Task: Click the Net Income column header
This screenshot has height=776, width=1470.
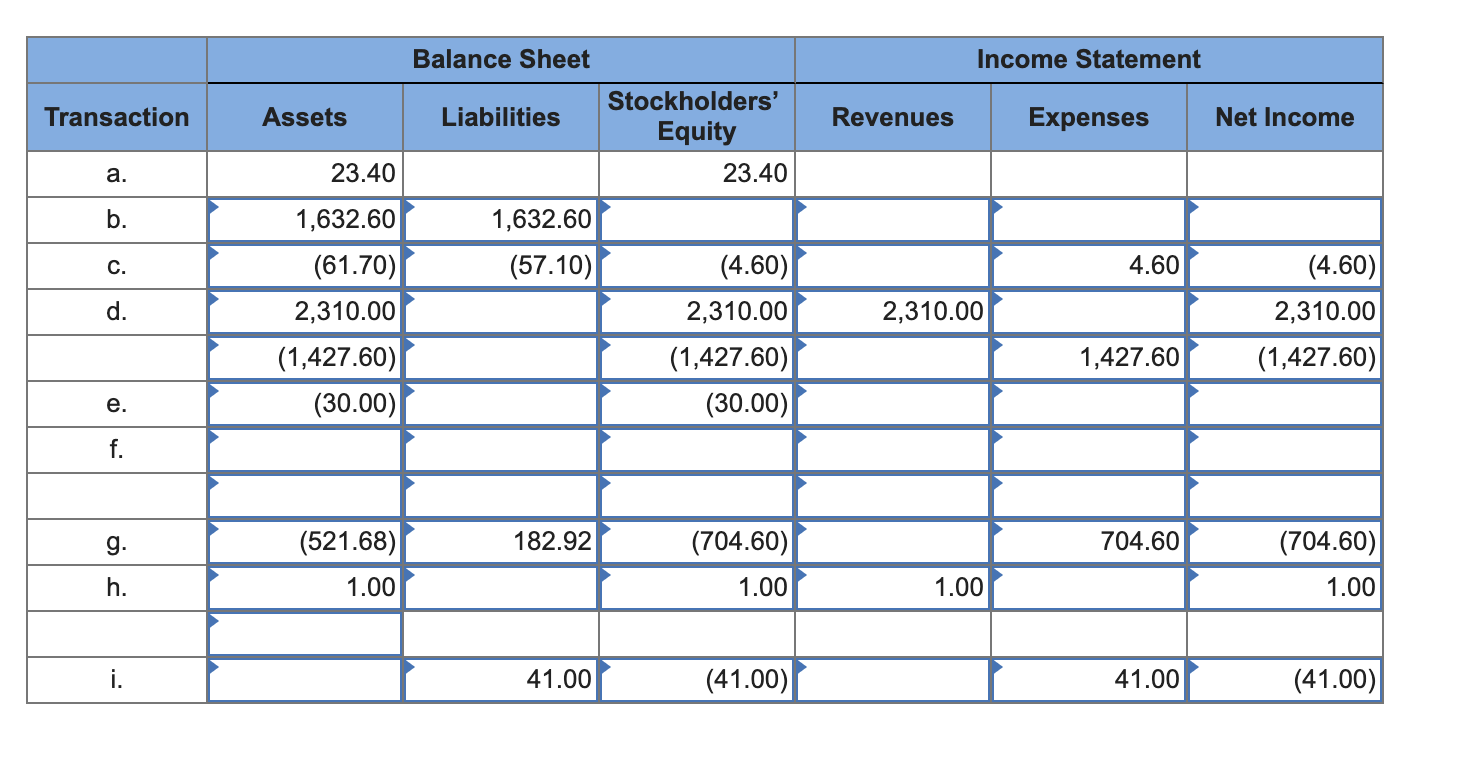Action: click(1284, 117)
